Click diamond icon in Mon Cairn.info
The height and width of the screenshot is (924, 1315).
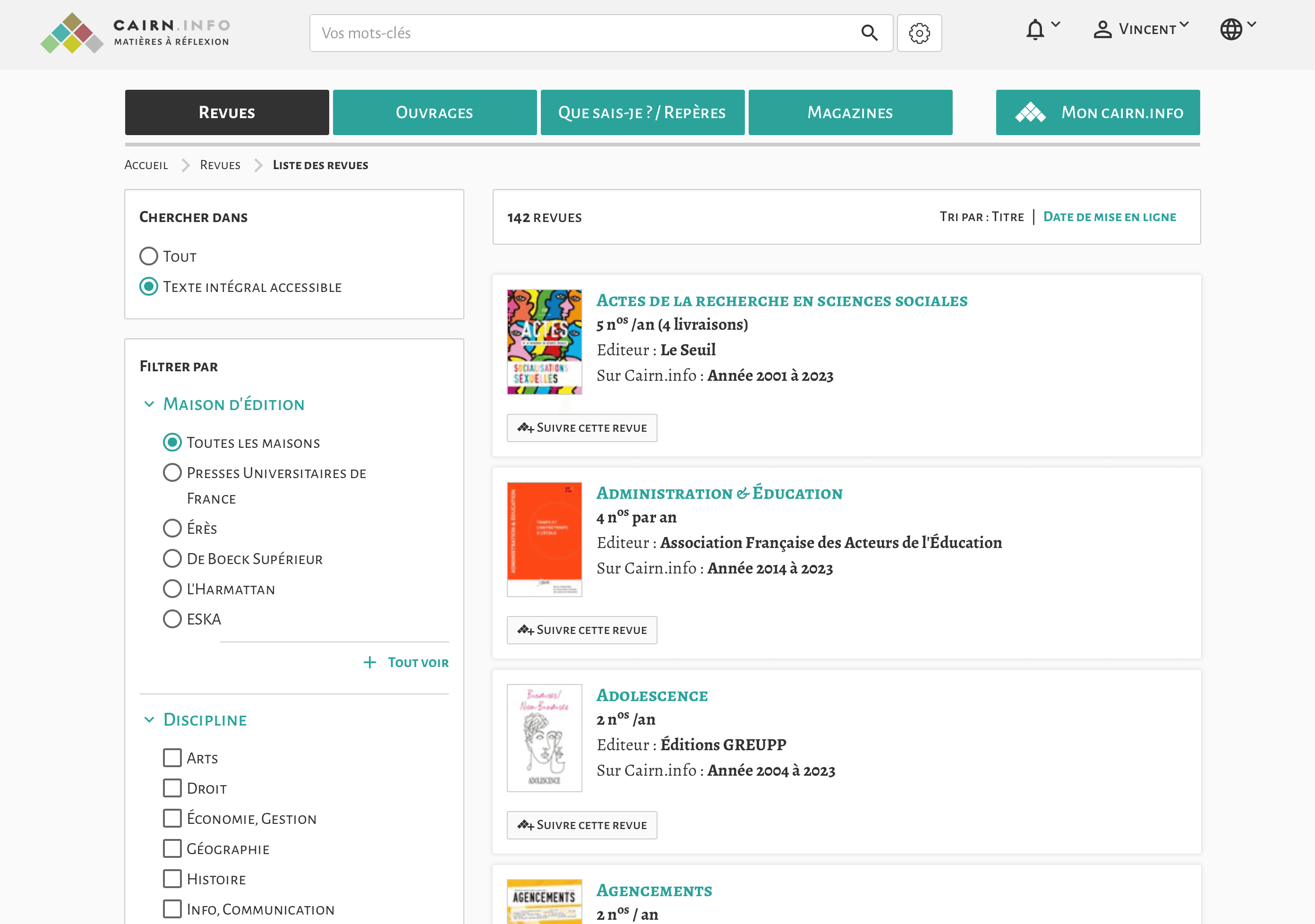(1030, 113)
